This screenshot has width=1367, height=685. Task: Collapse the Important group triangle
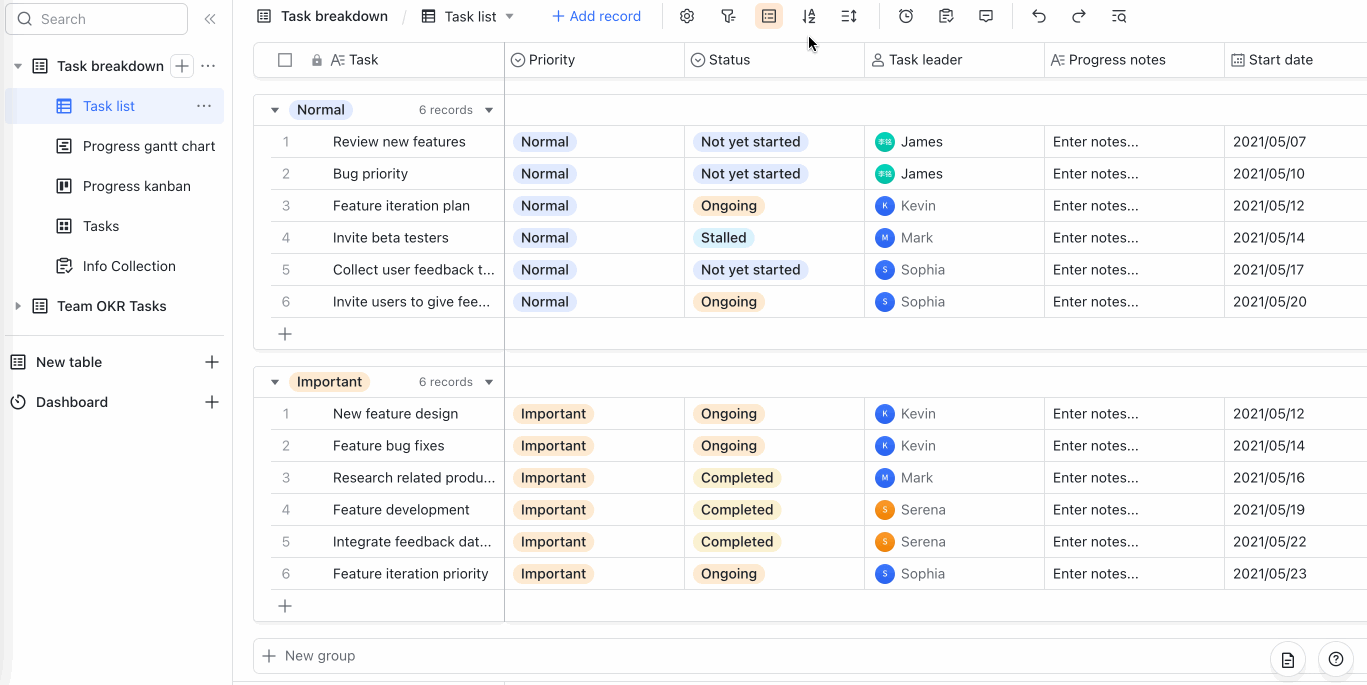click(275, 382)
